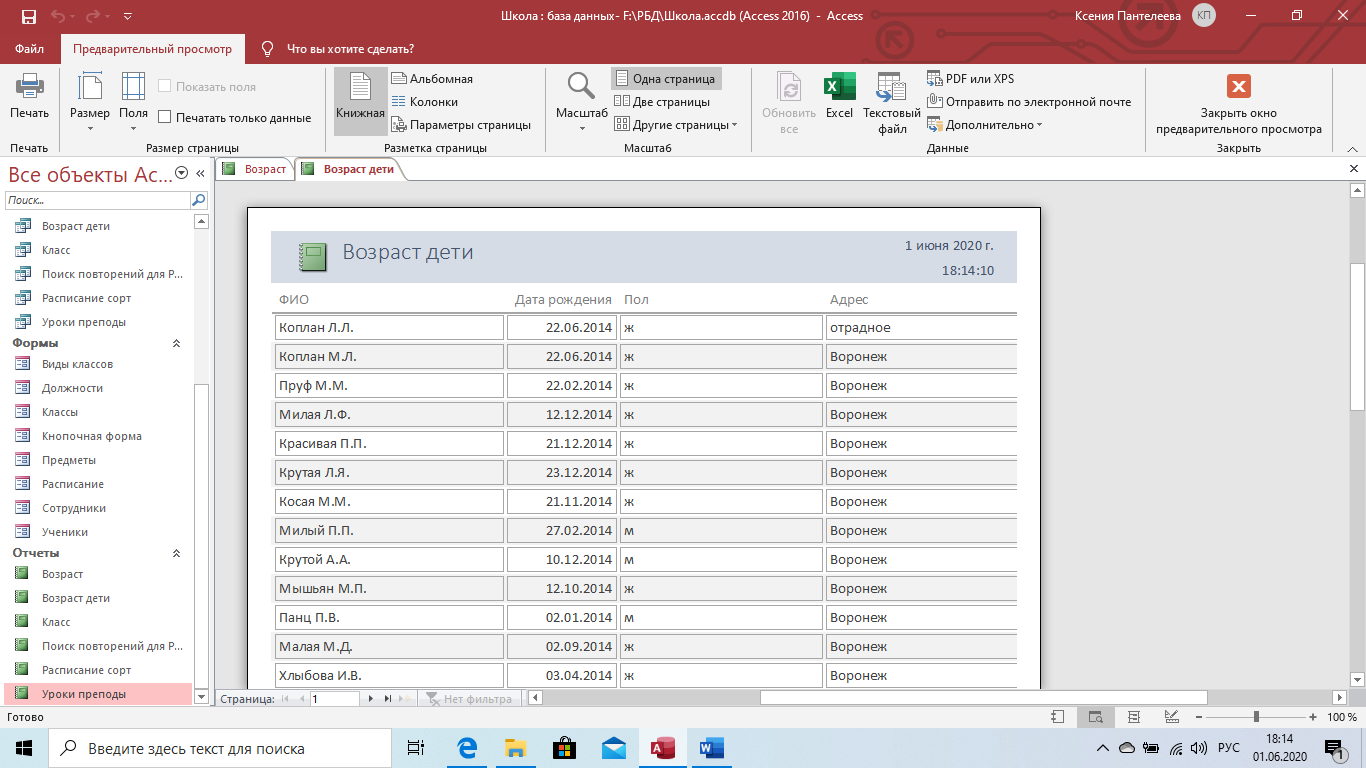1366x768 pixels.
Task: Open the Word taskbar icon
Action: [712, 748]
